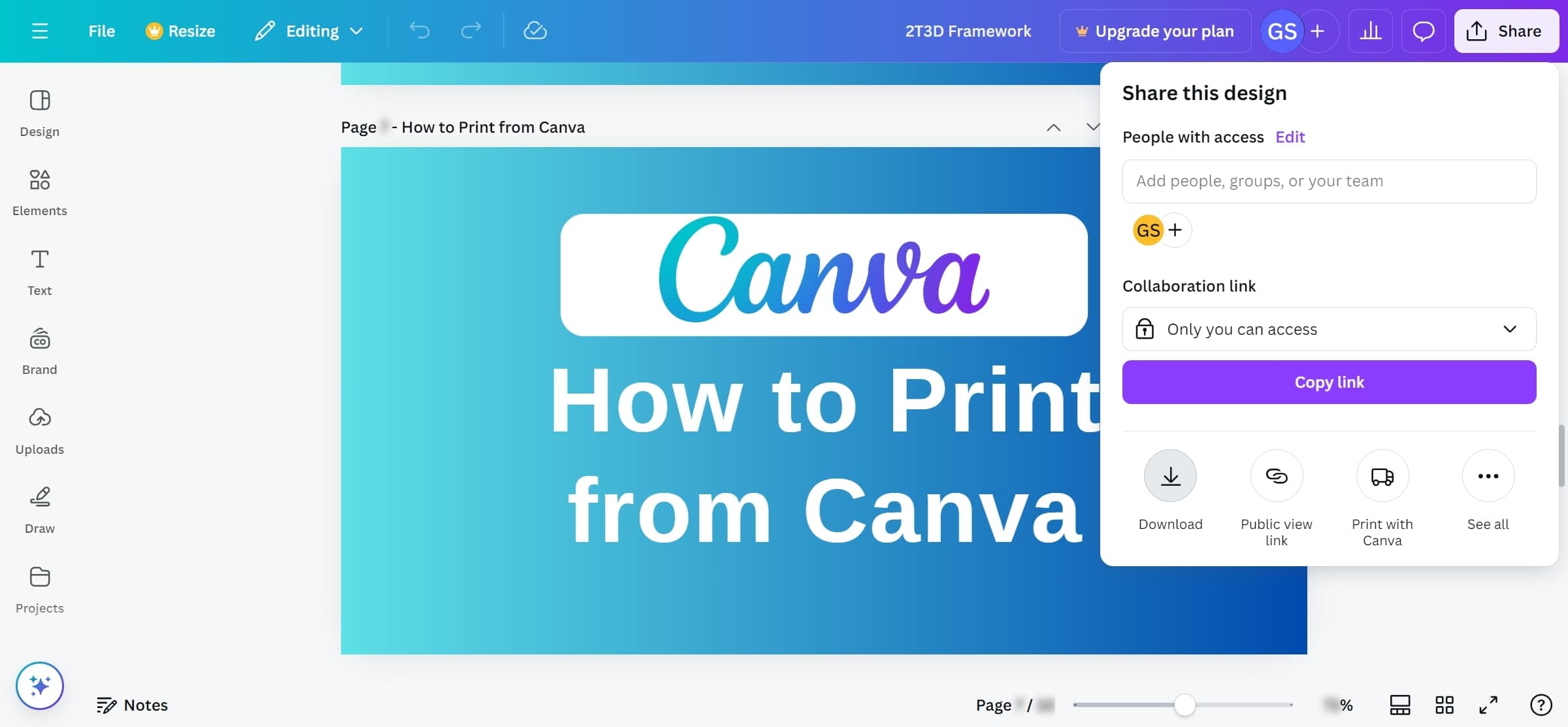Open the Draw sidebar panel

pos(39,511)
